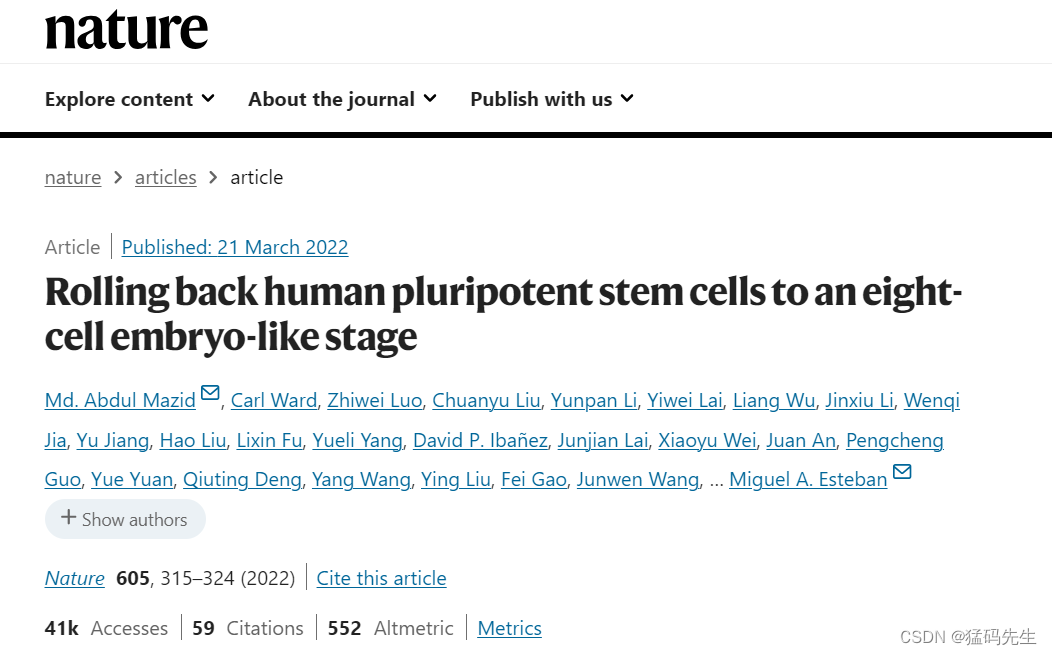Click the chevron in the breadcrumb after nature

[x=117, y=177]
